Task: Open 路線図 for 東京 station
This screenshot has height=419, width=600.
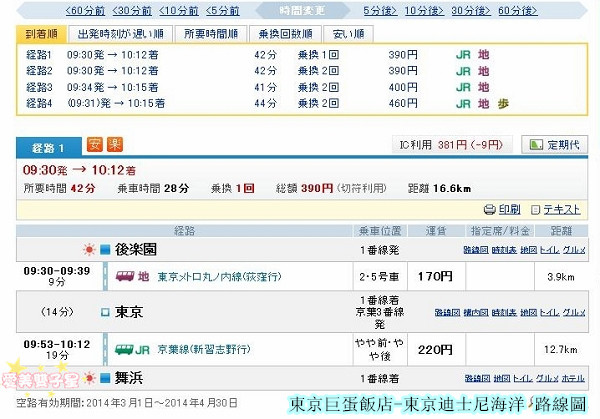Action: pyautogui.click(x=447, y=313)
